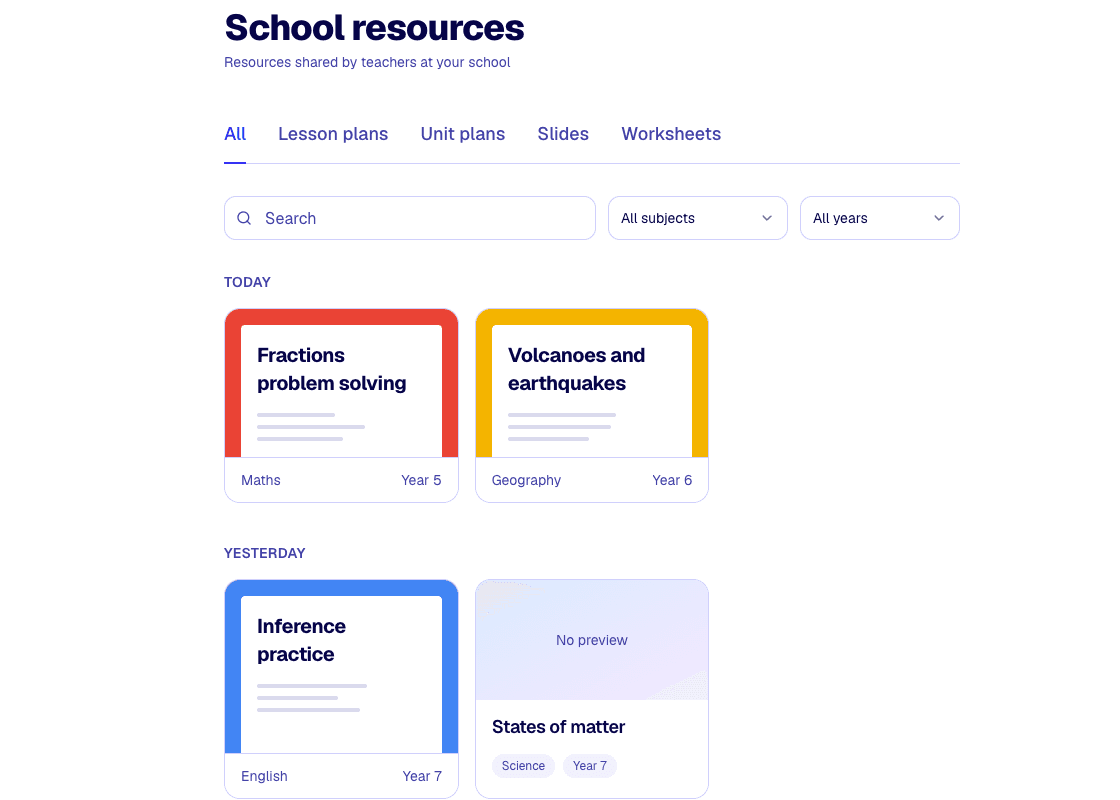Focus the Search input field
1120x800 pixels.
click(409, 218)
